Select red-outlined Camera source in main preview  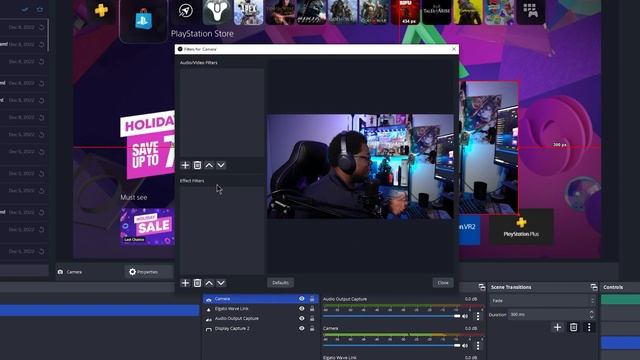pyautogui.click(x=489, y=147)
